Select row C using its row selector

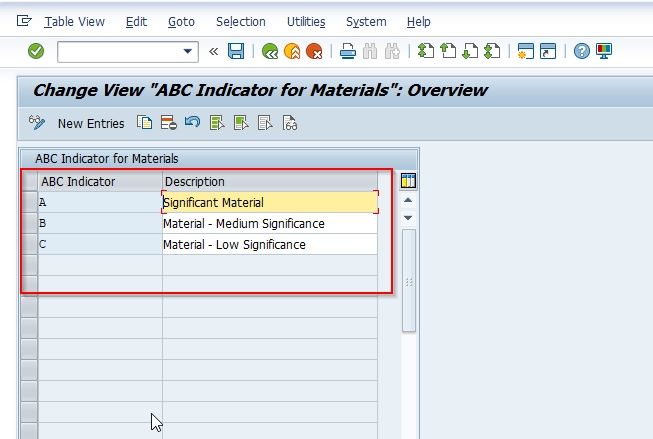click(30, 244)
